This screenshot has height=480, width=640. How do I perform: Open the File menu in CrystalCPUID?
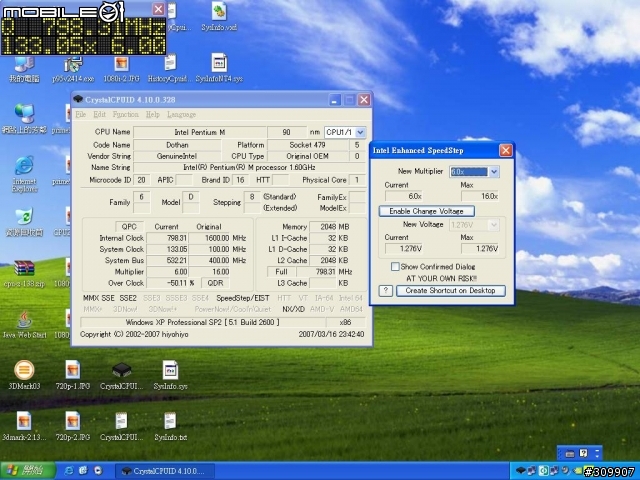81,114
